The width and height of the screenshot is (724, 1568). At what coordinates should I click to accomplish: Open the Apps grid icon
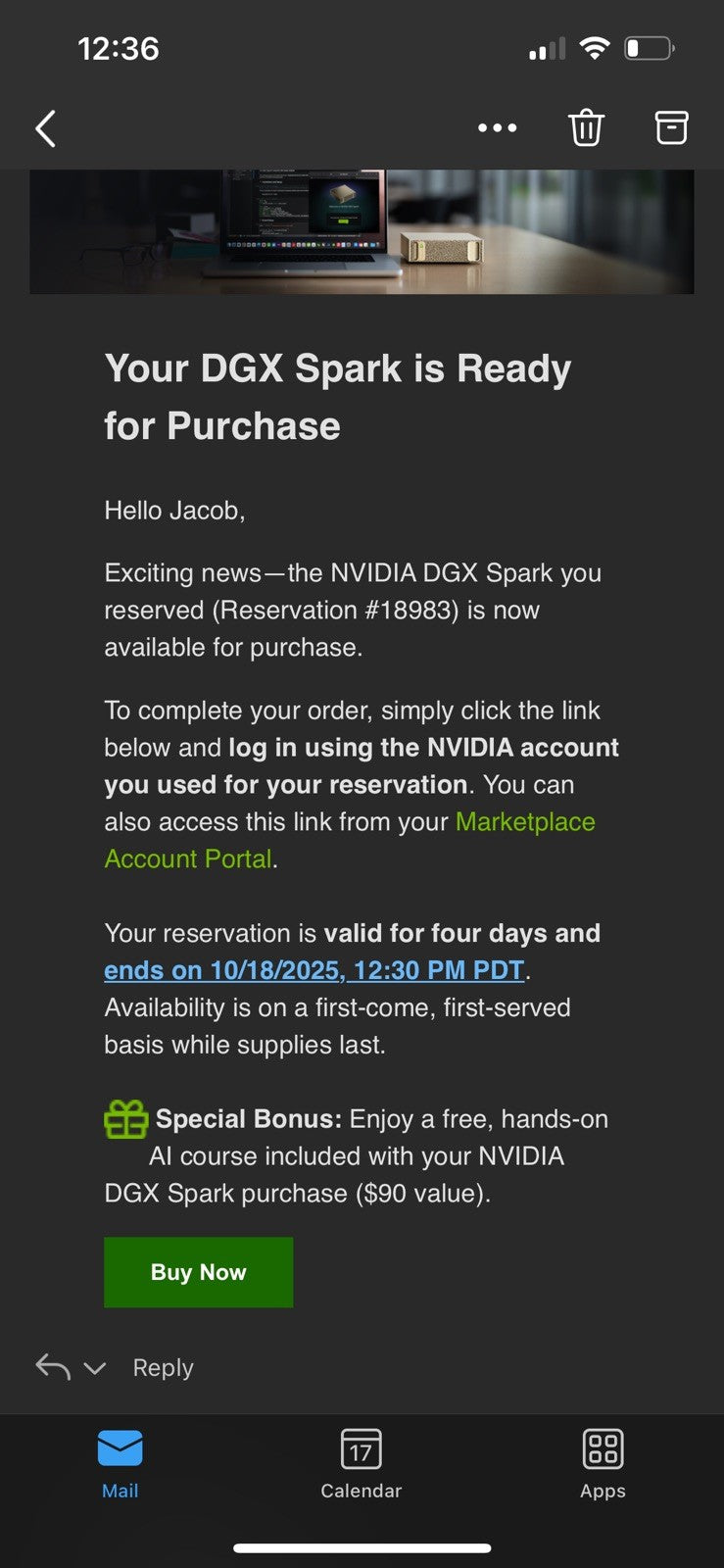[x=602, y=1447]
